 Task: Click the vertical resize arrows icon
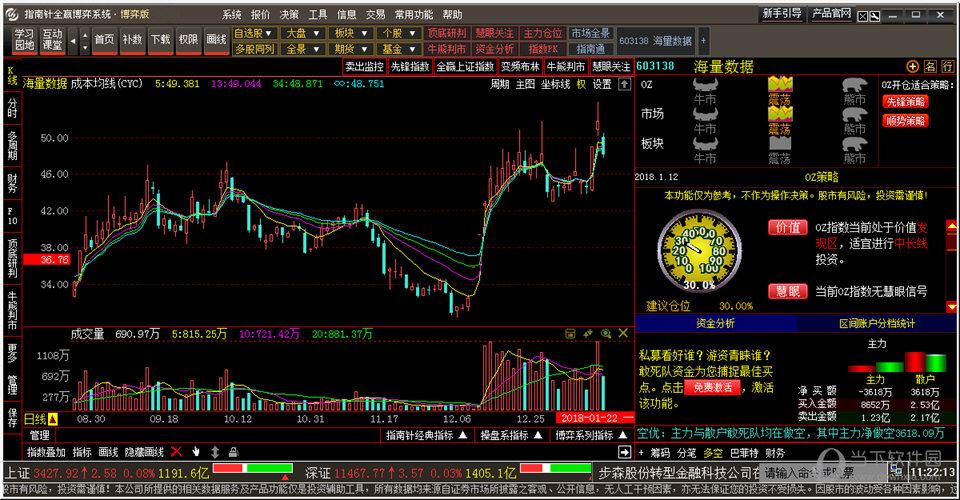point(215,452)
